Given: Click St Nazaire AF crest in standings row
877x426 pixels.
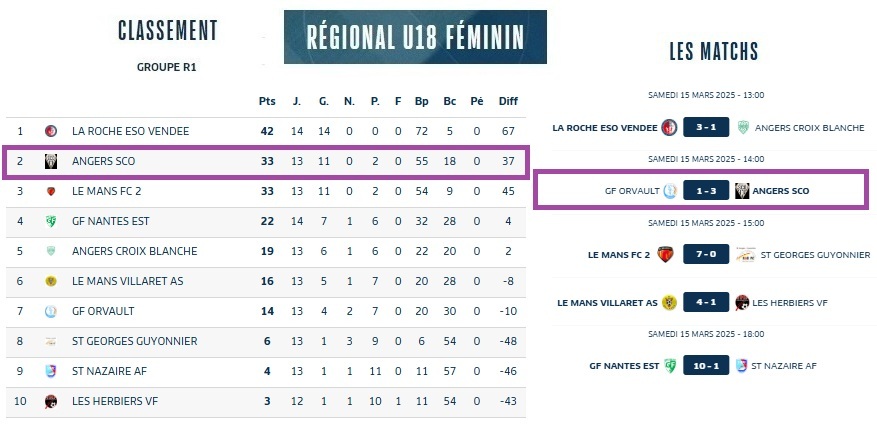Looking at the screenshot, I should [51, 371].
